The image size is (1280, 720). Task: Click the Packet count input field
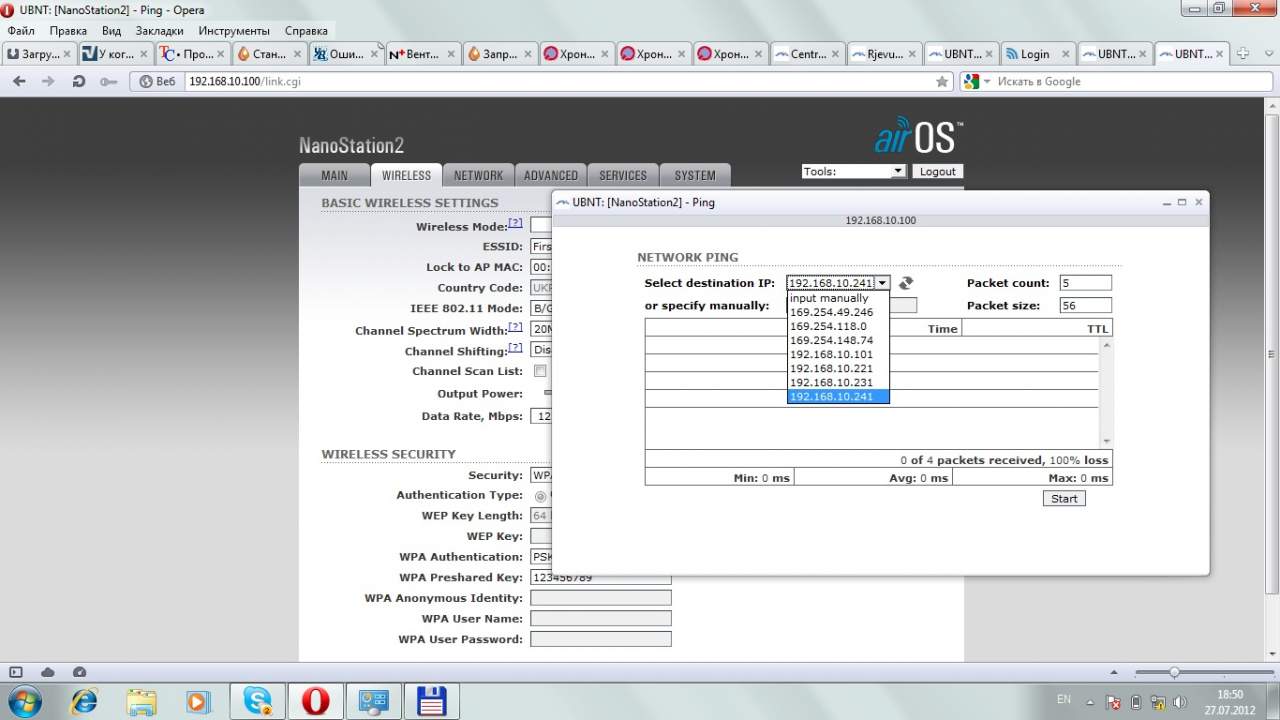point(1086,283)
